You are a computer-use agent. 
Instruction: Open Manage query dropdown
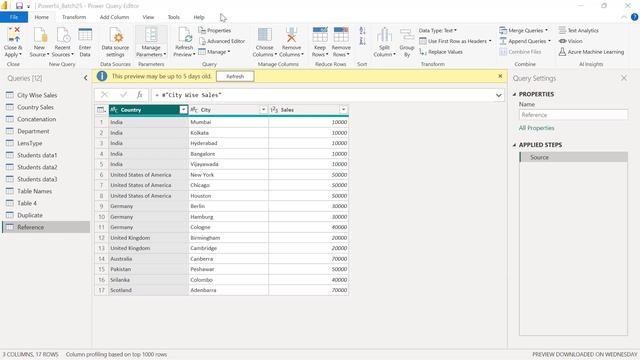point(214,52)
